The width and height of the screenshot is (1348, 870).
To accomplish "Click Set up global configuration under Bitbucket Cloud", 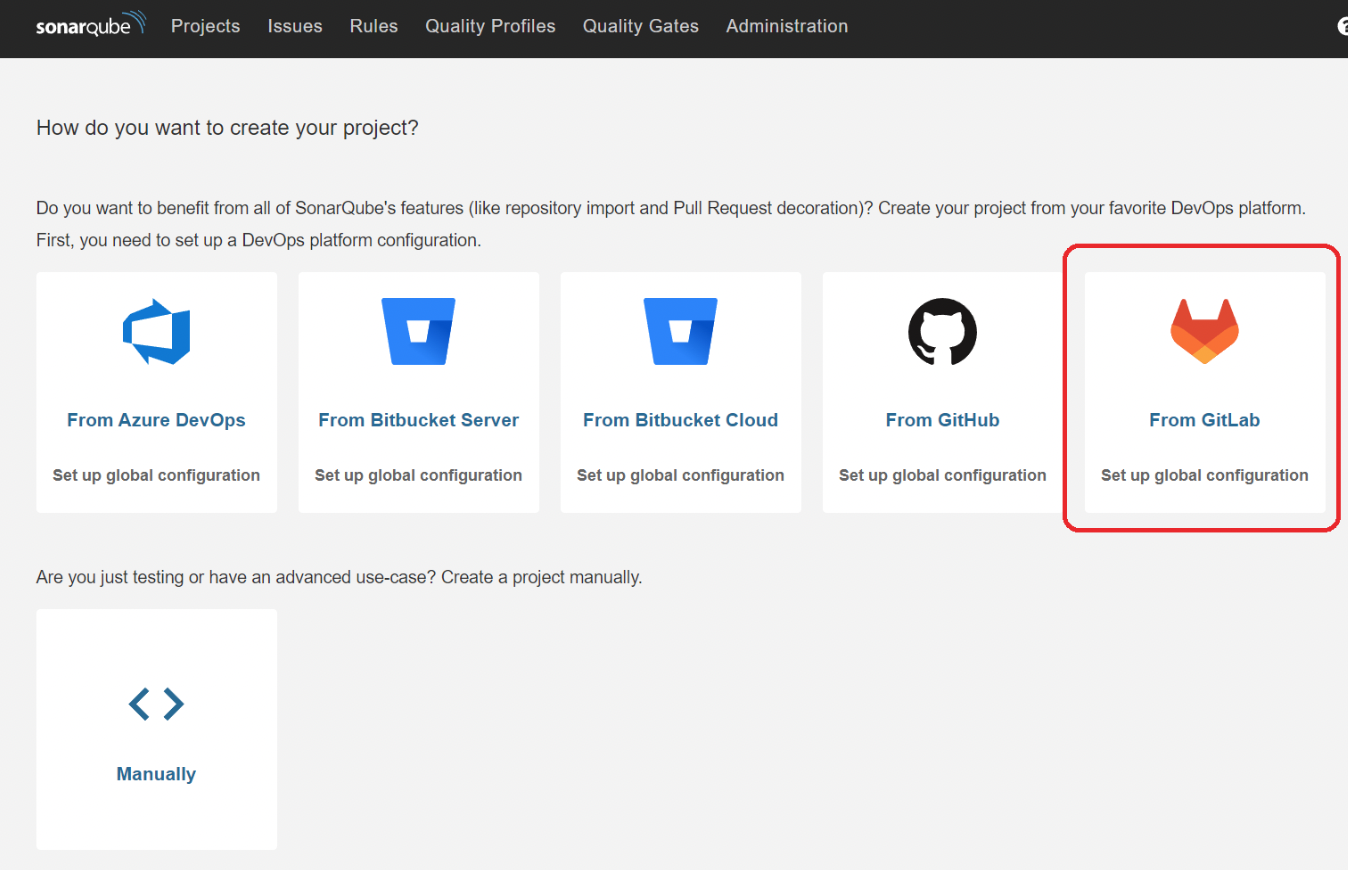I will (680, 475).
